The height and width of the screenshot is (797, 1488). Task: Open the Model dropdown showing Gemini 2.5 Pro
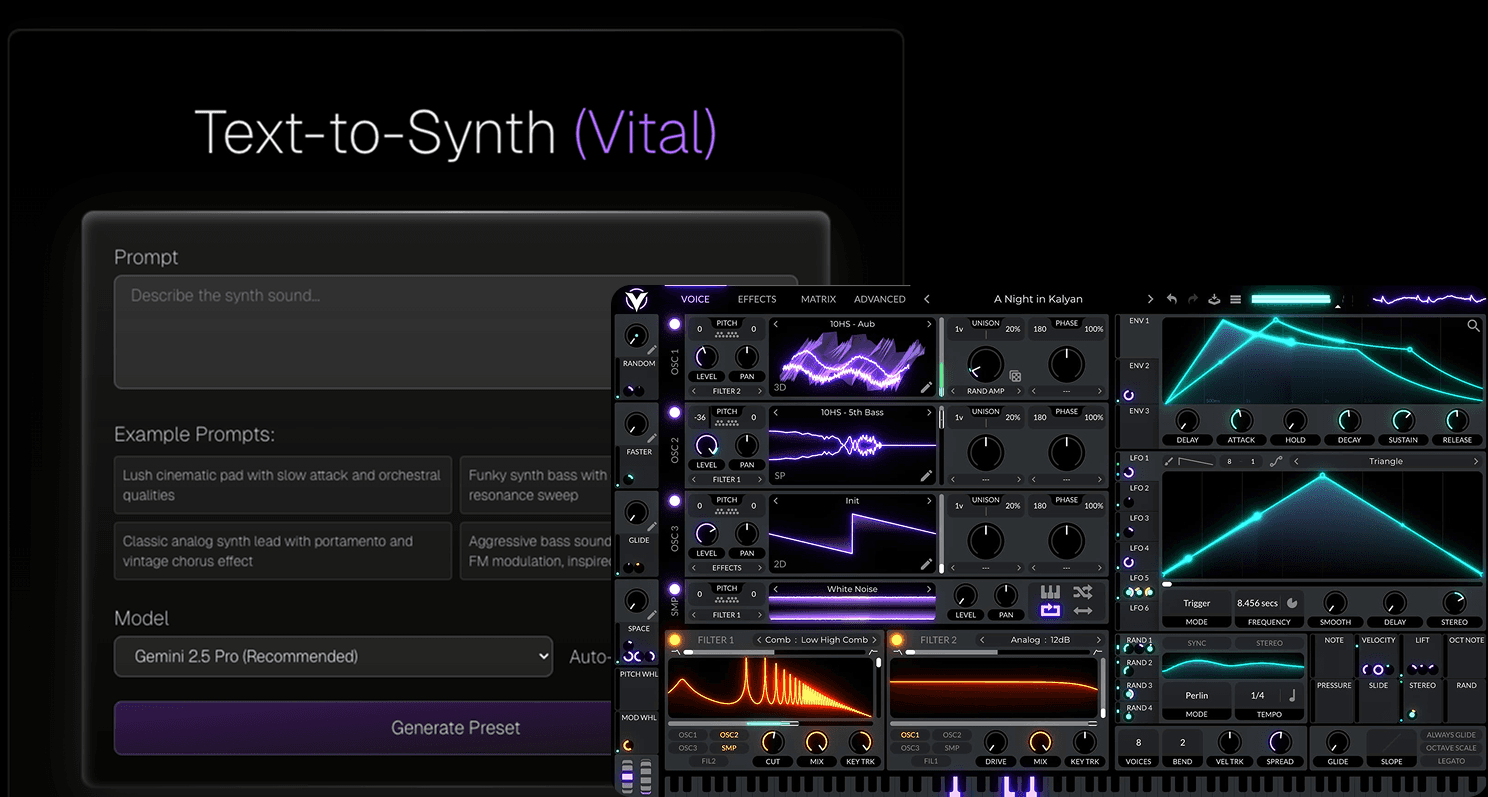[333, 656]
